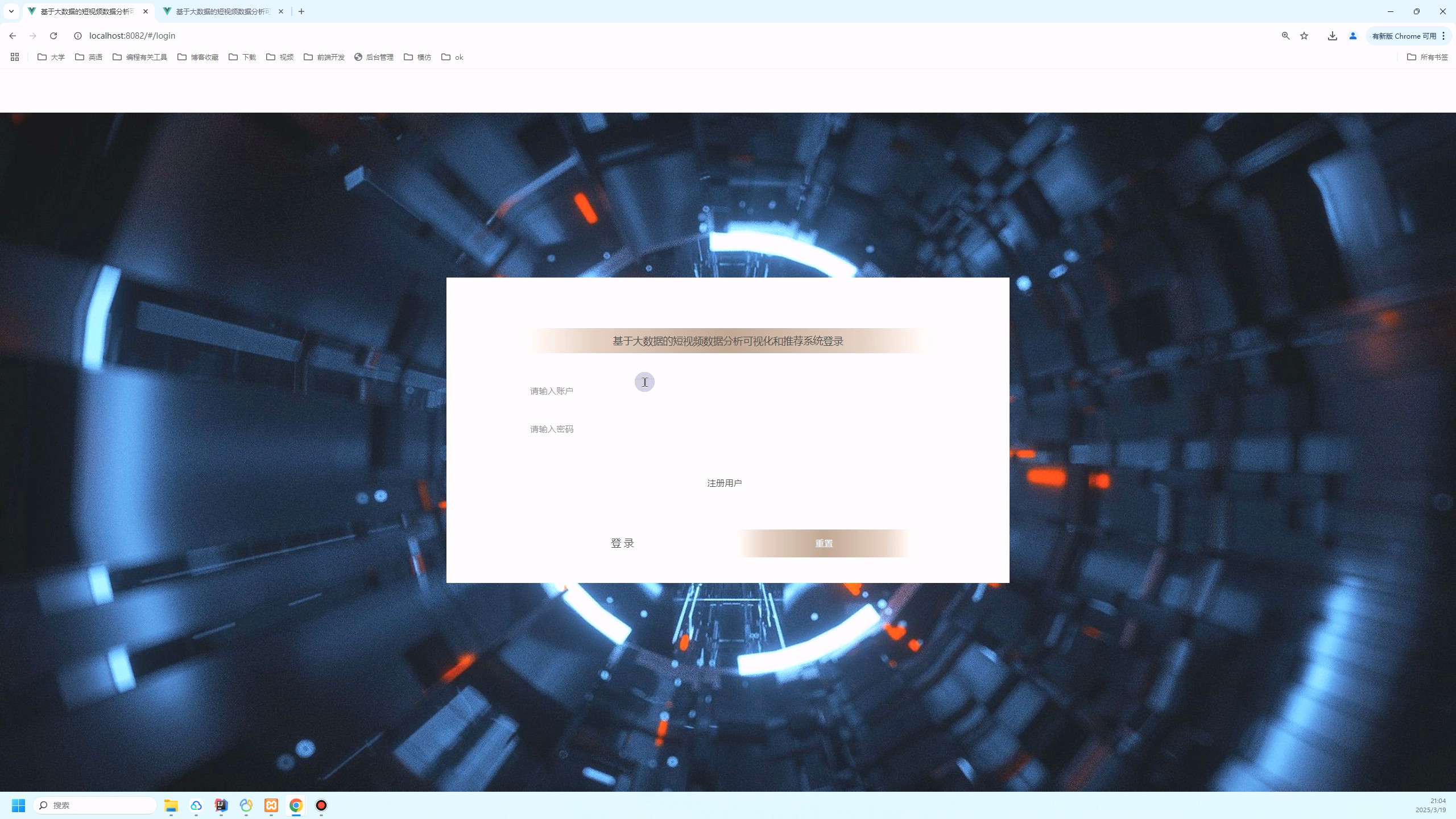Open the new tab plus button
Image resolution: width=1456 pixels, height=819 pixels.
[x=301, y=11]
